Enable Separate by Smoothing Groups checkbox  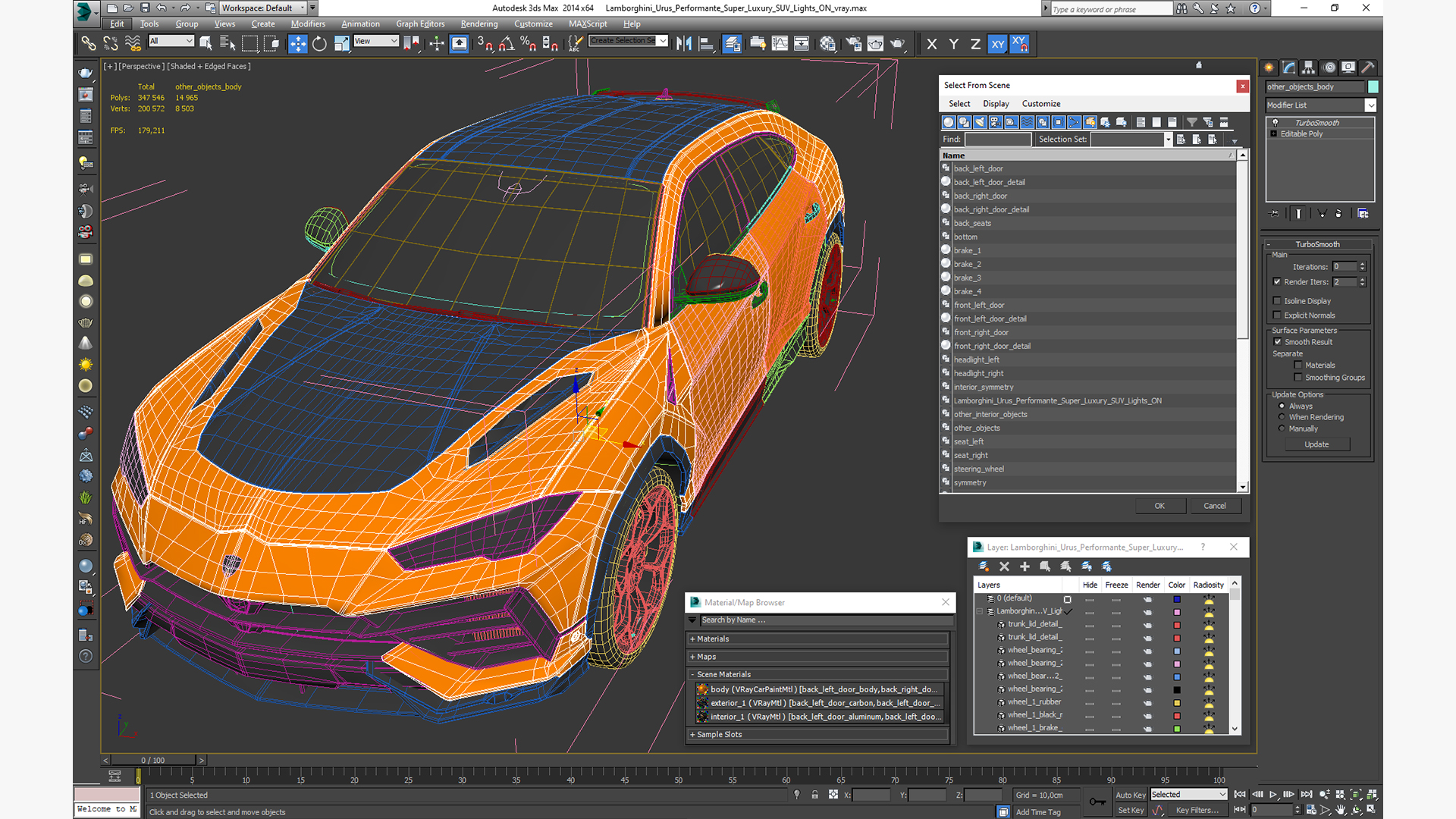(1298, 378)
